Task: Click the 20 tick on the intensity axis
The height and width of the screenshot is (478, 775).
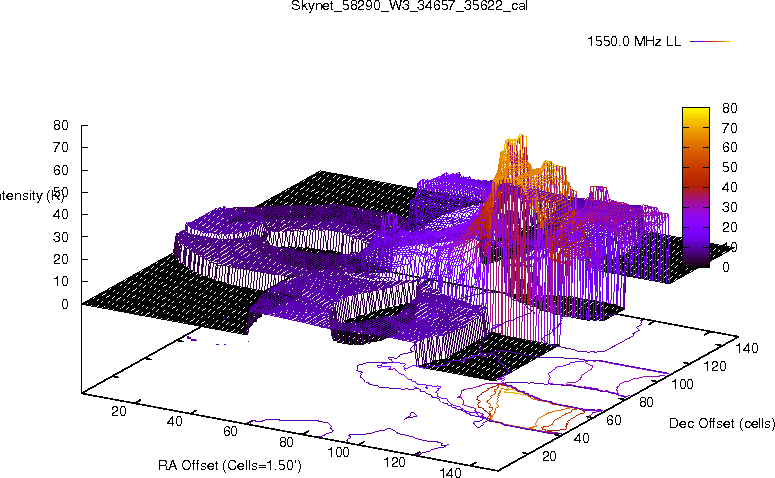Action: pos(61,259)
